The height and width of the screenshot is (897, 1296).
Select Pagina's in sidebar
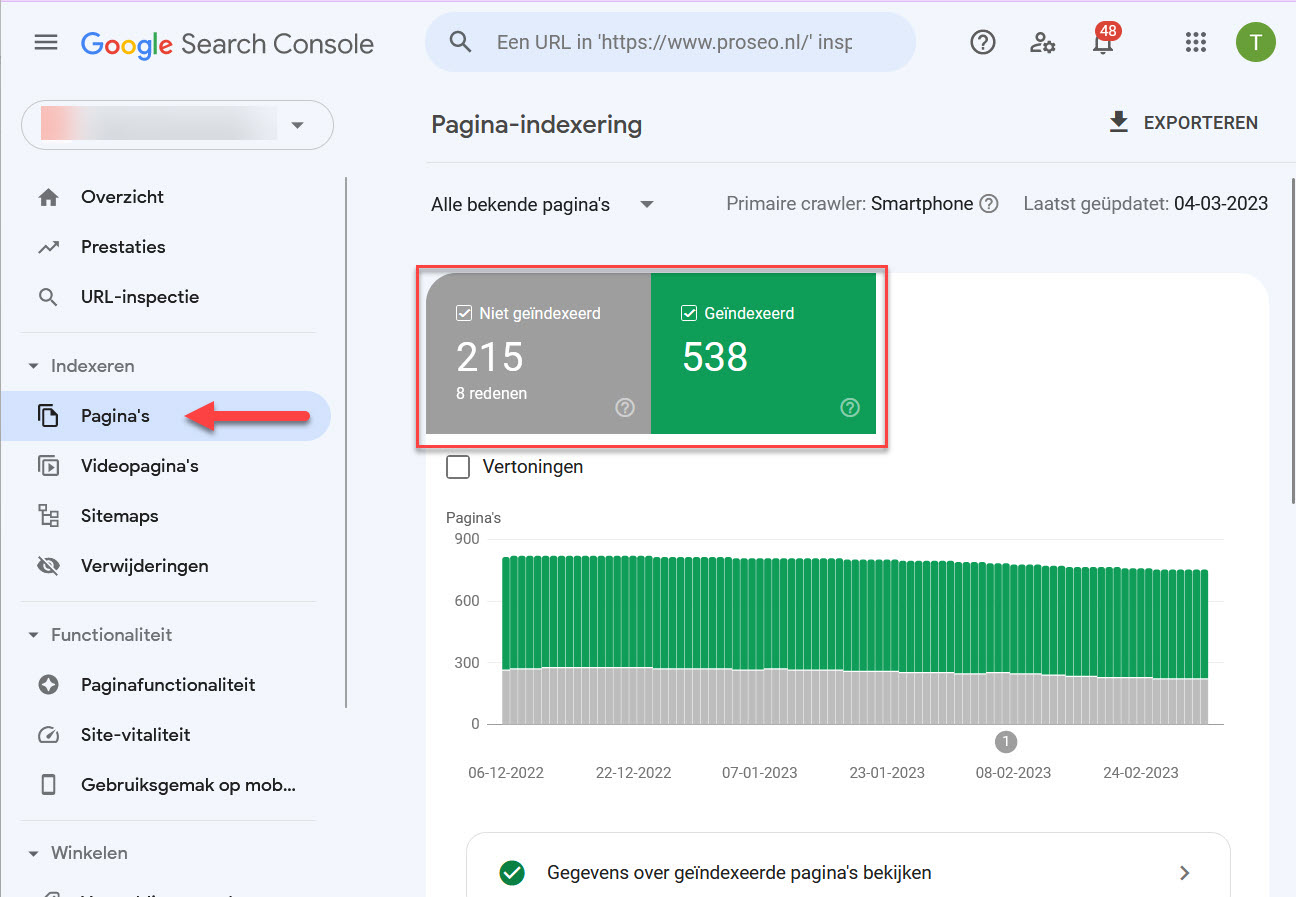tap(165, 416)
